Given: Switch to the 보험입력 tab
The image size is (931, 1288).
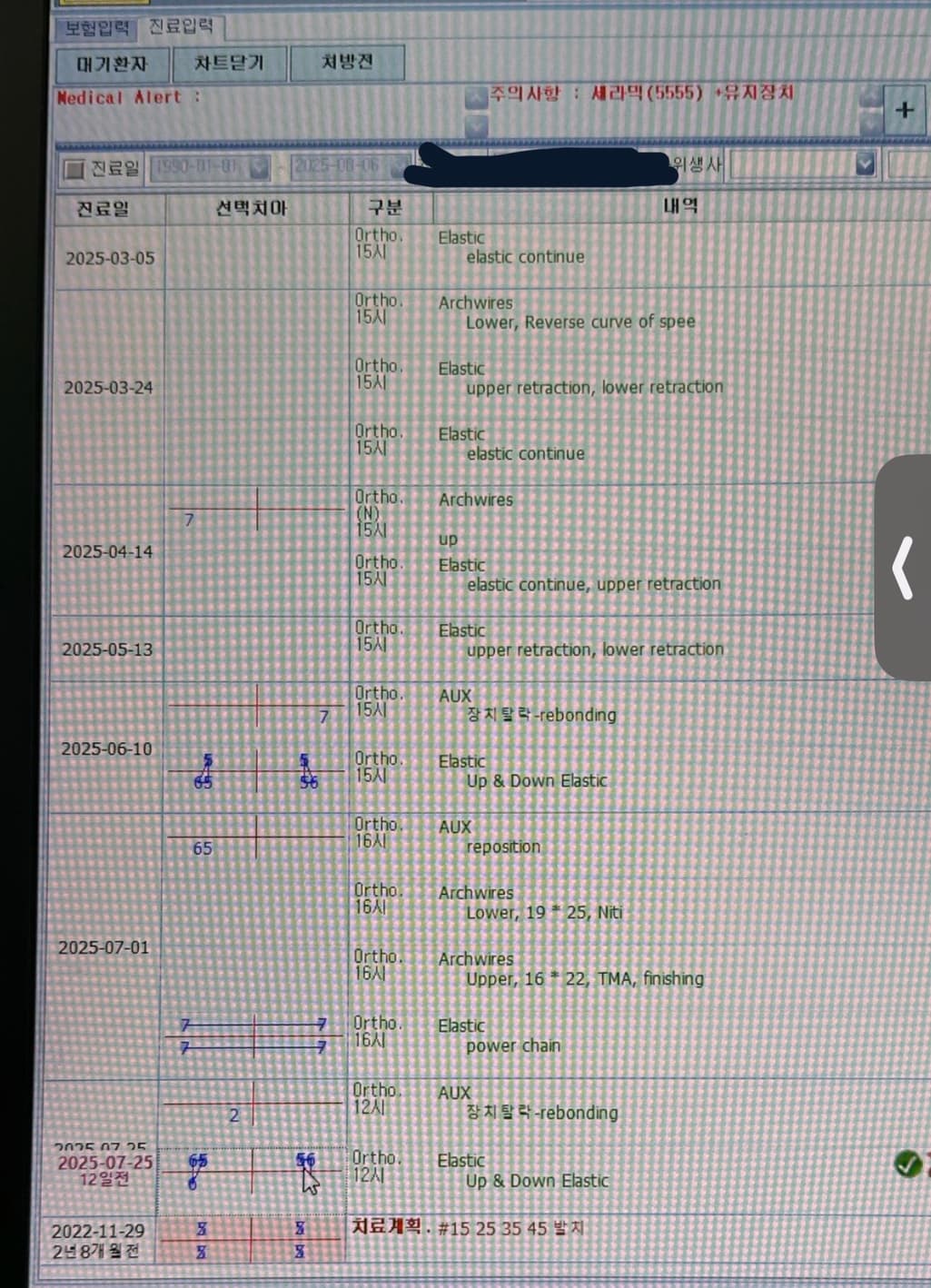Looking at the screenshot, I should (x=96, y=28).
